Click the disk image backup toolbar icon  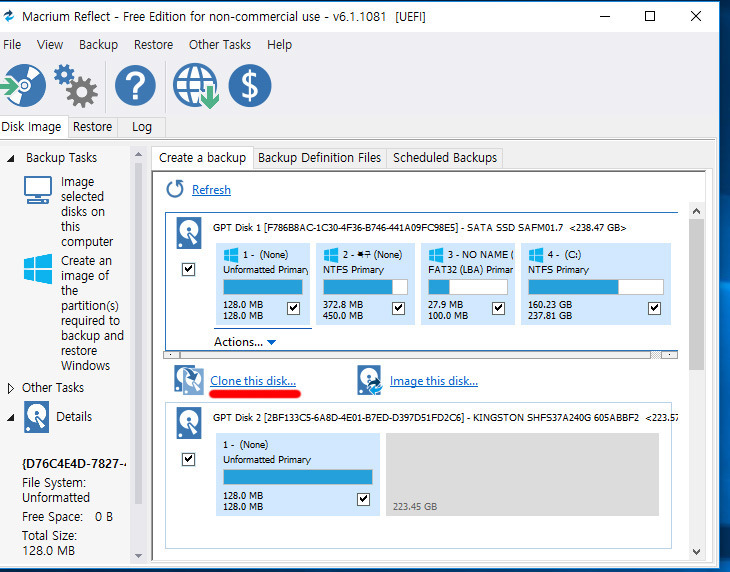click(23, 86)
